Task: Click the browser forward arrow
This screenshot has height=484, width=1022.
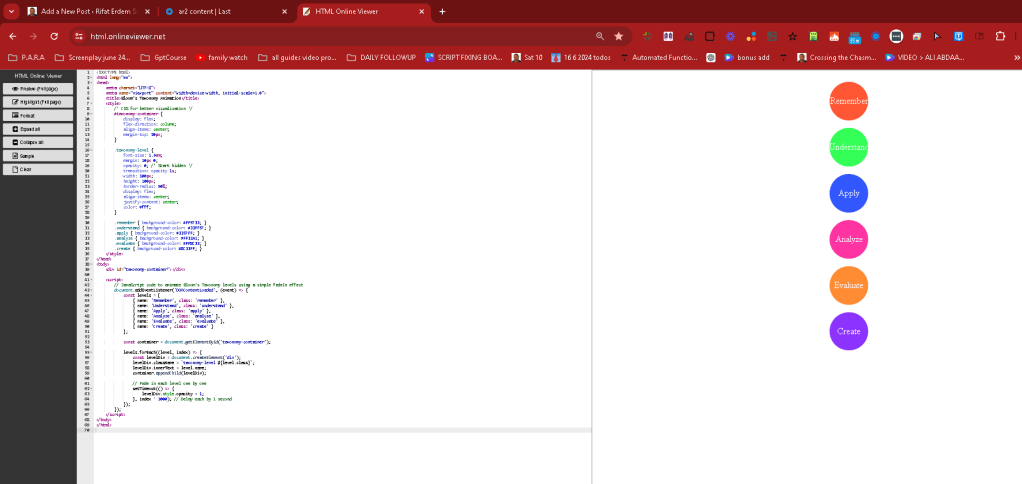Action: pos(33,36)
